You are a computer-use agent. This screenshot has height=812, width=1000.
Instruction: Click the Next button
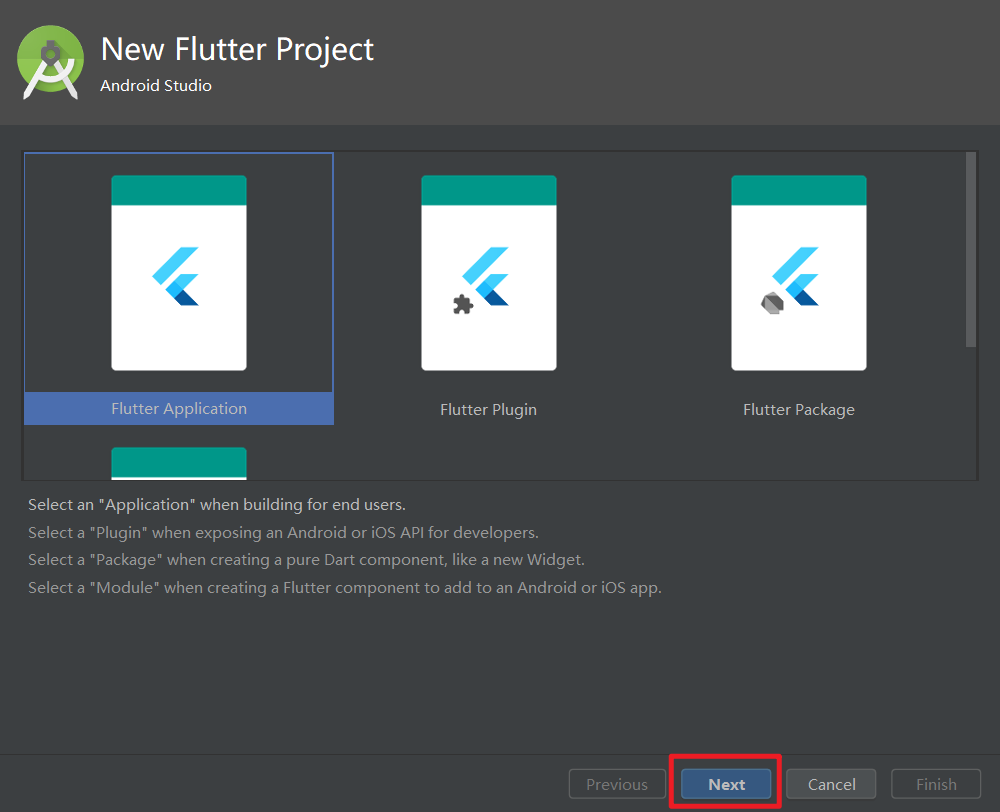tap(726, 784)
